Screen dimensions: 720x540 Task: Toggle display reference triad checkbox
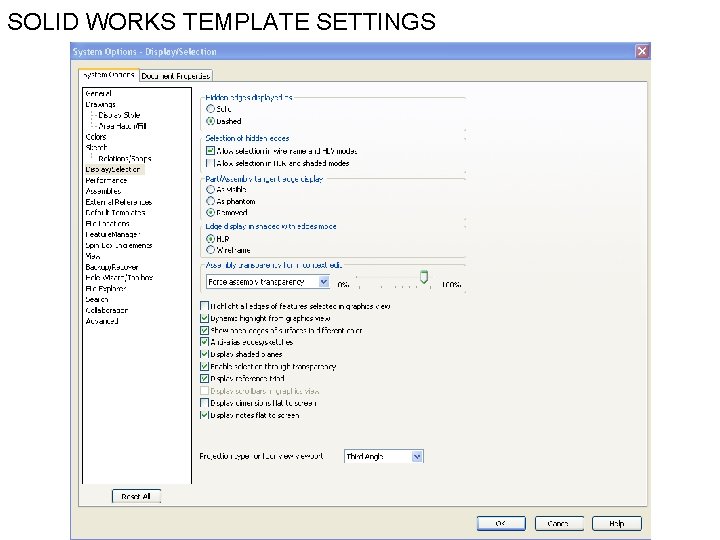pyautogui.click(x=205, y=378)
